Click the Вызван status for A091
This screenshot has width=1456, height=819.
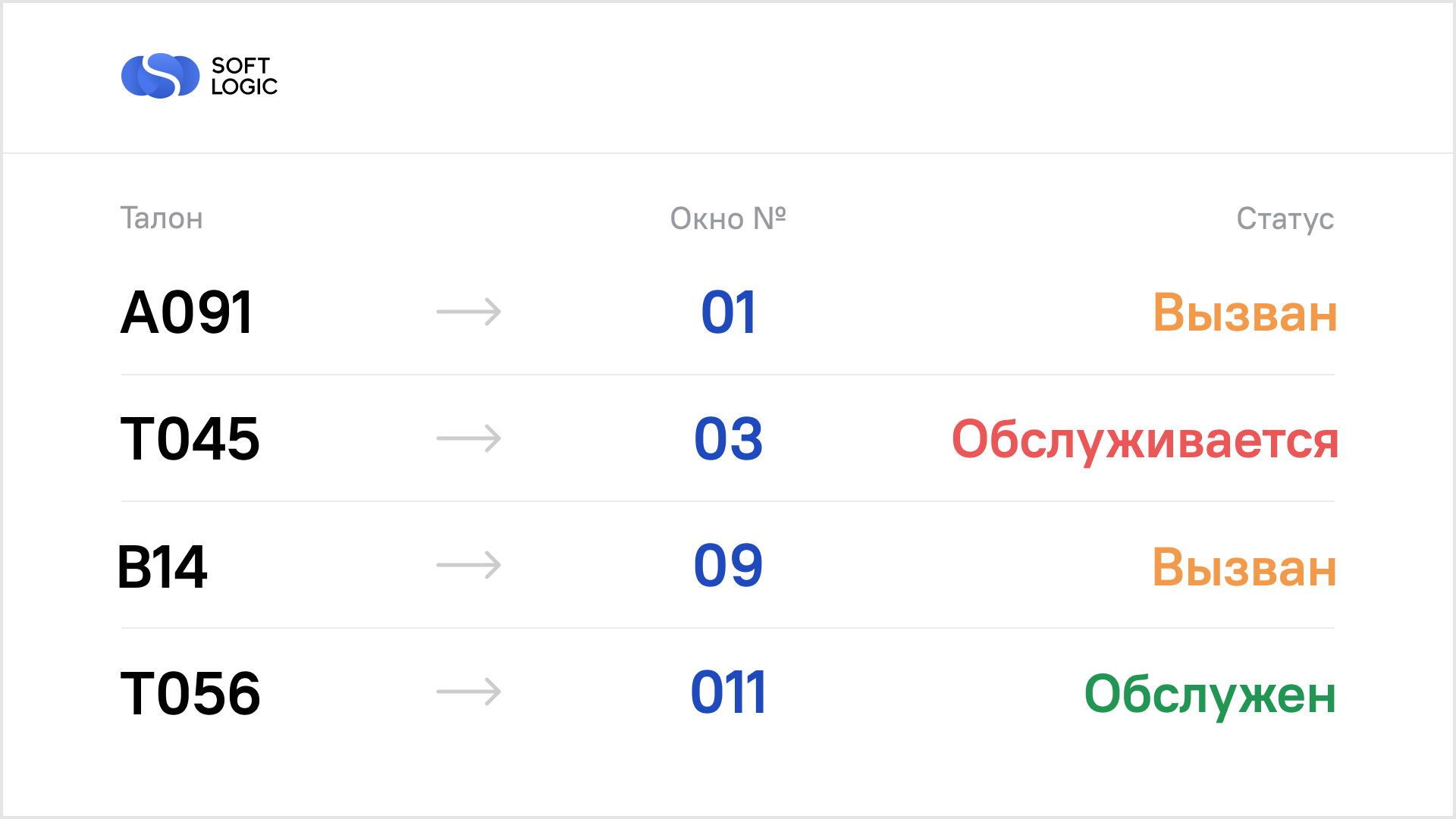1245,312
